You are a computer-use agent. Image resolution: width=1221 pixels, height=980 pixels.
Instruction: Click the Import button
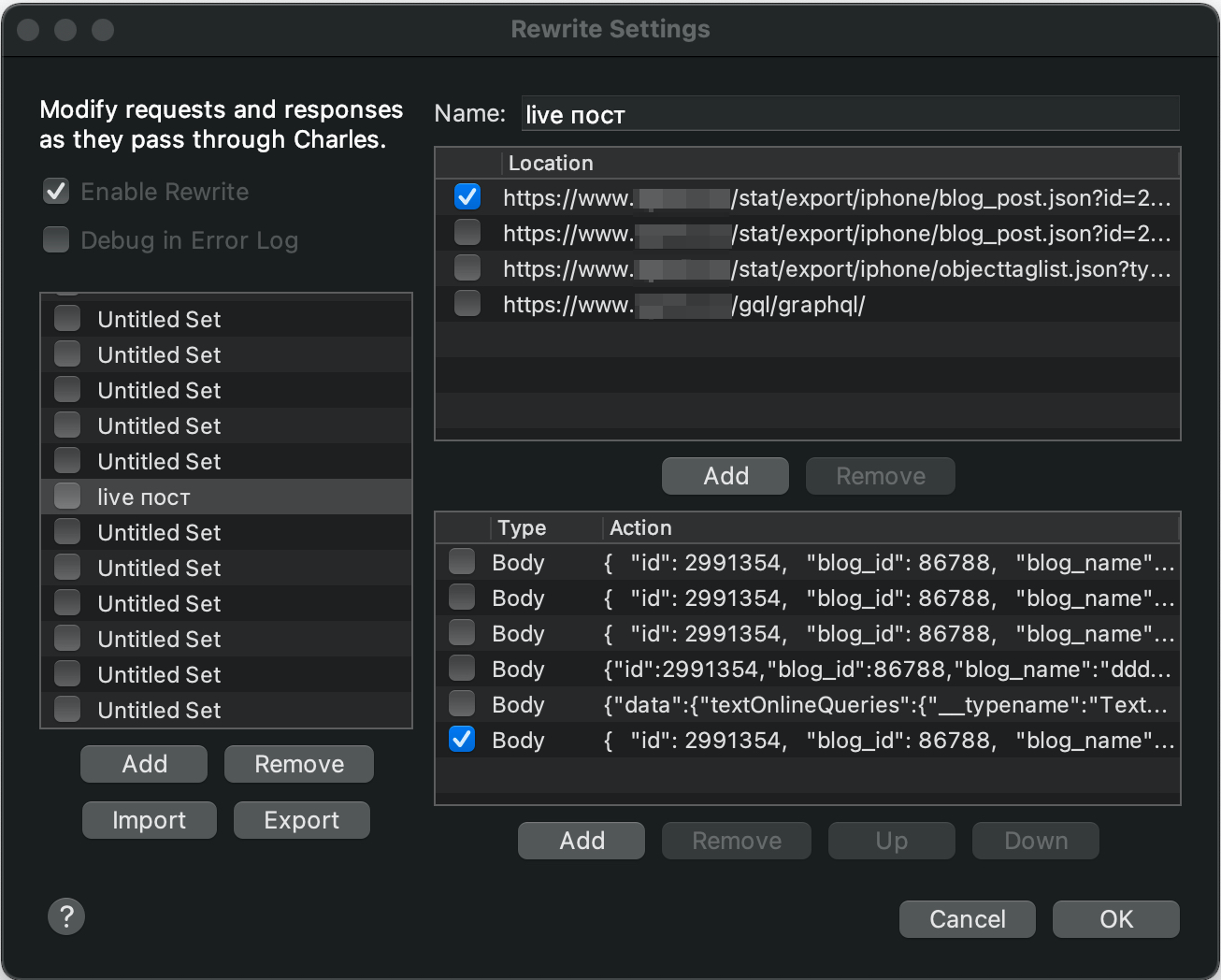[x=149, y=820]
